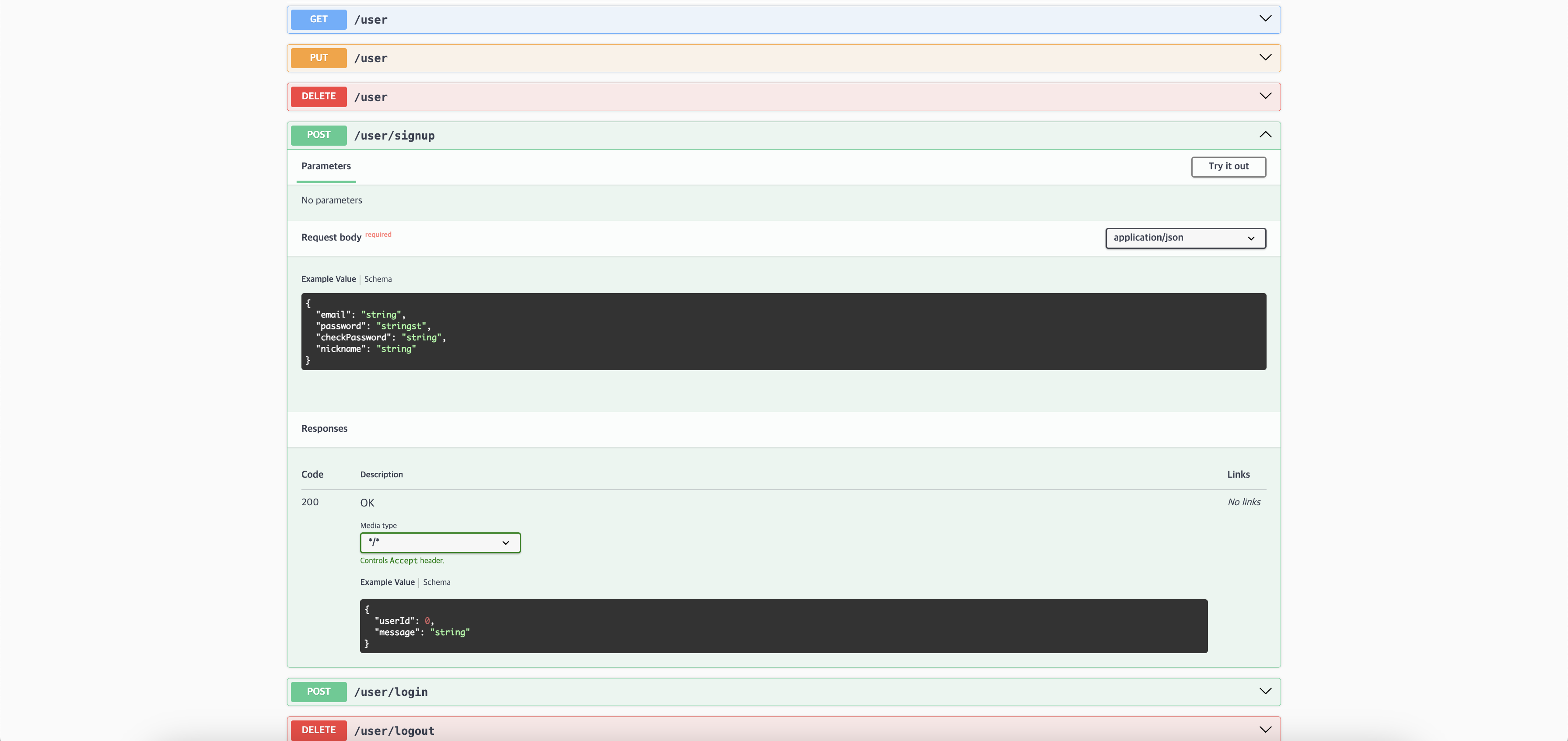Switch to request body Schema tab
The width and height of the screenshot is (1568, 741).
coord(378,279)
